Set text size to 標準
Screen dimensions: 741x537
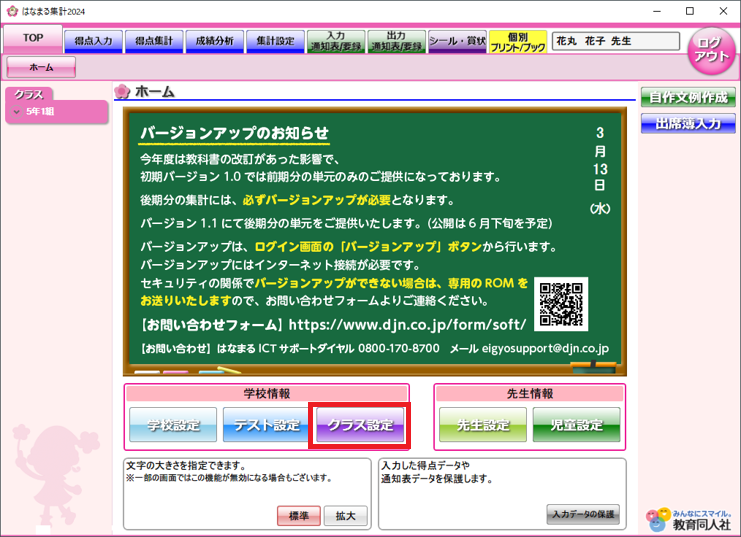click(x=299, y=516)
